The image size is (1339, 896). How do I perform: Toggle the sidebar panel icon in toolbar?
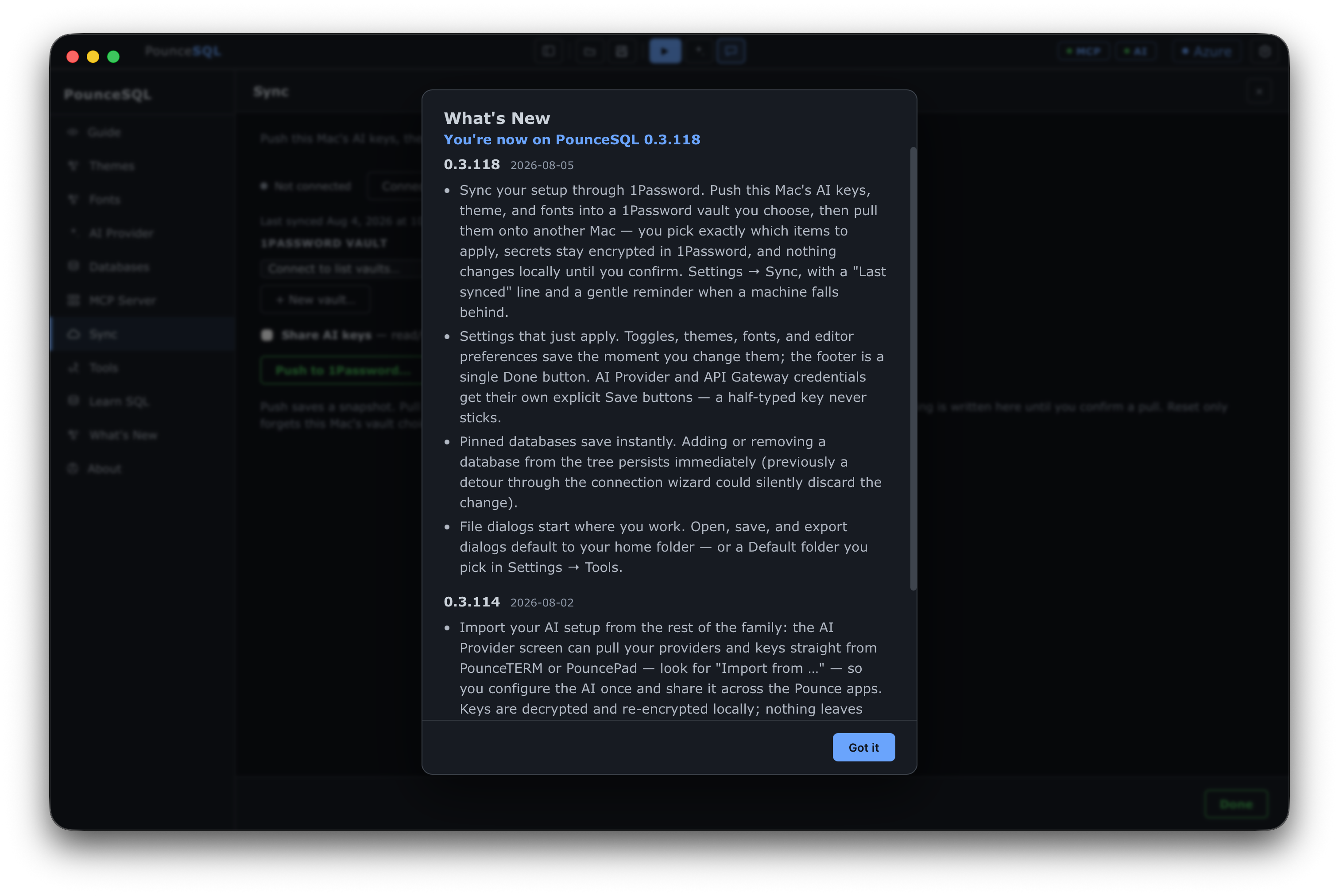pos(549,51)
